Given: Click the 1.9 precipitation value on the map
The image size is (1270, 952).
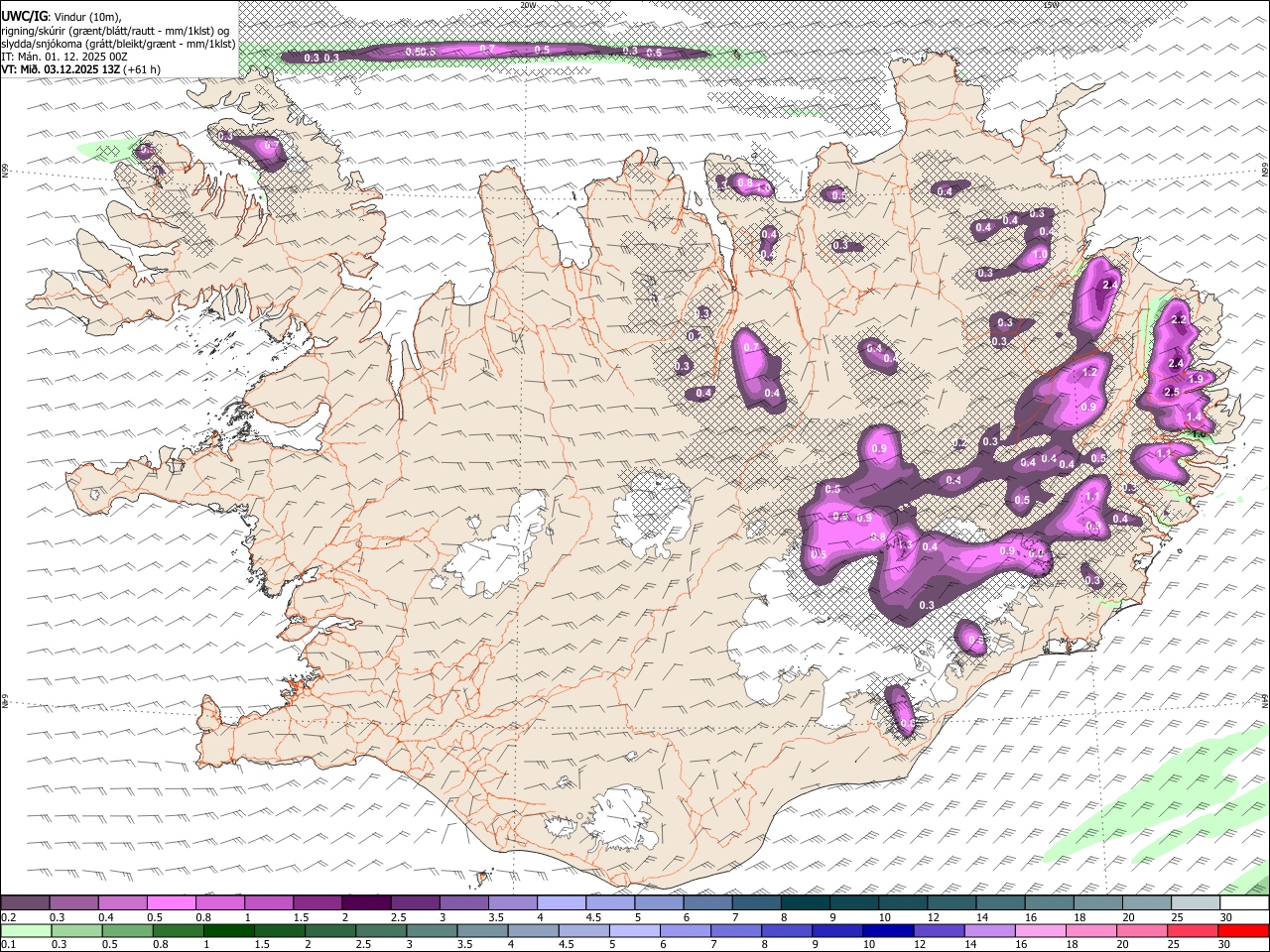Looking at the screenshot, I should tap(1196, 379).
